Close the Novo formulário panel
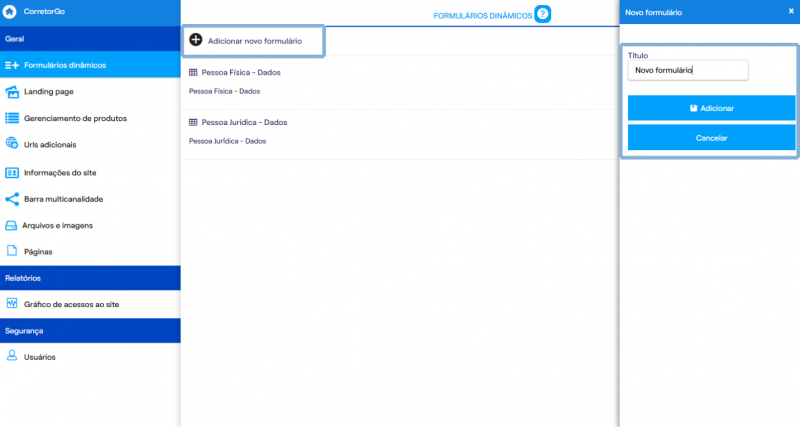This screenshot has height=427, width=800. [791, 11]
